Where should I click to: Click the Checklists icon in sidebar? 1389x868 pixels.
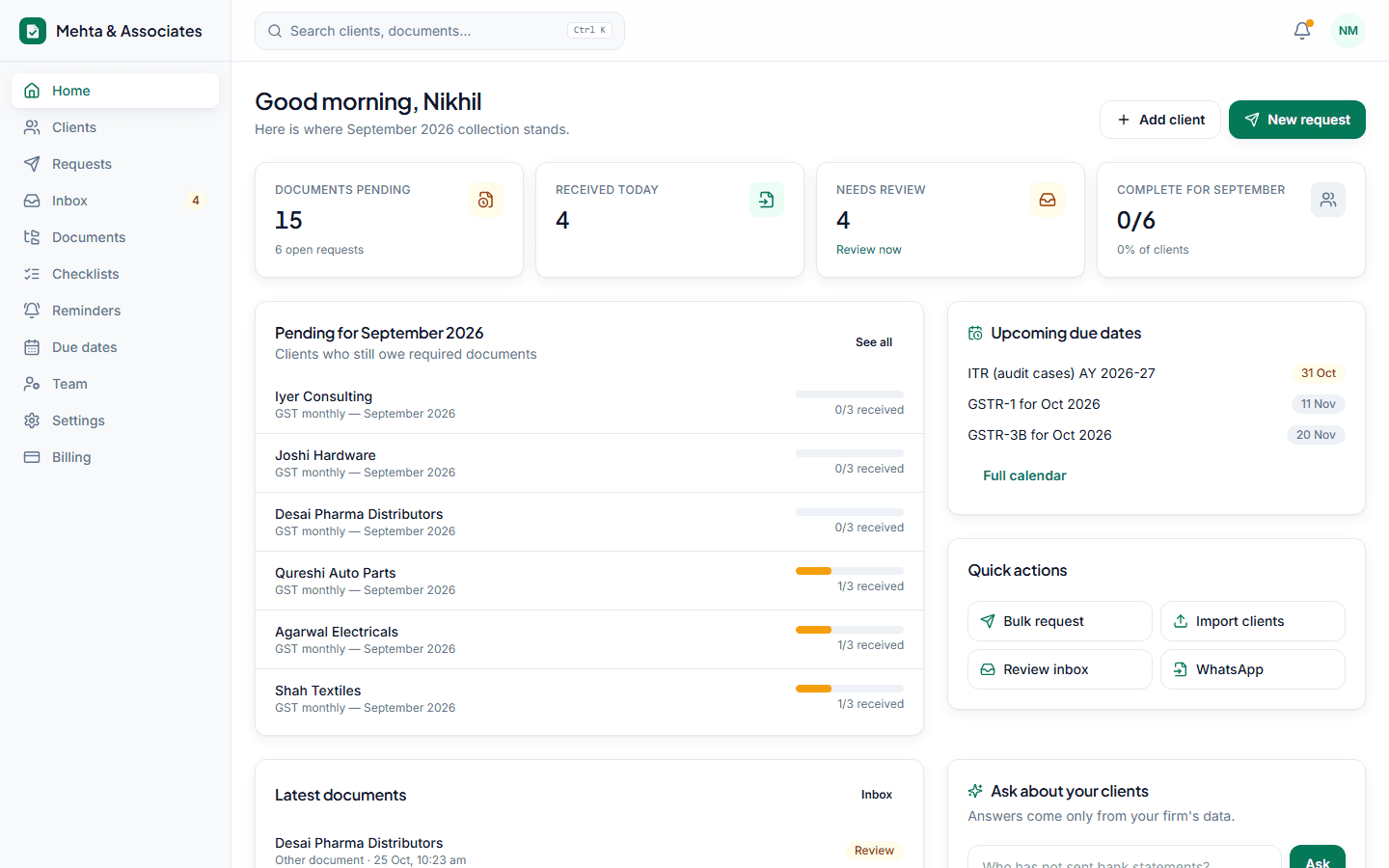32,274
